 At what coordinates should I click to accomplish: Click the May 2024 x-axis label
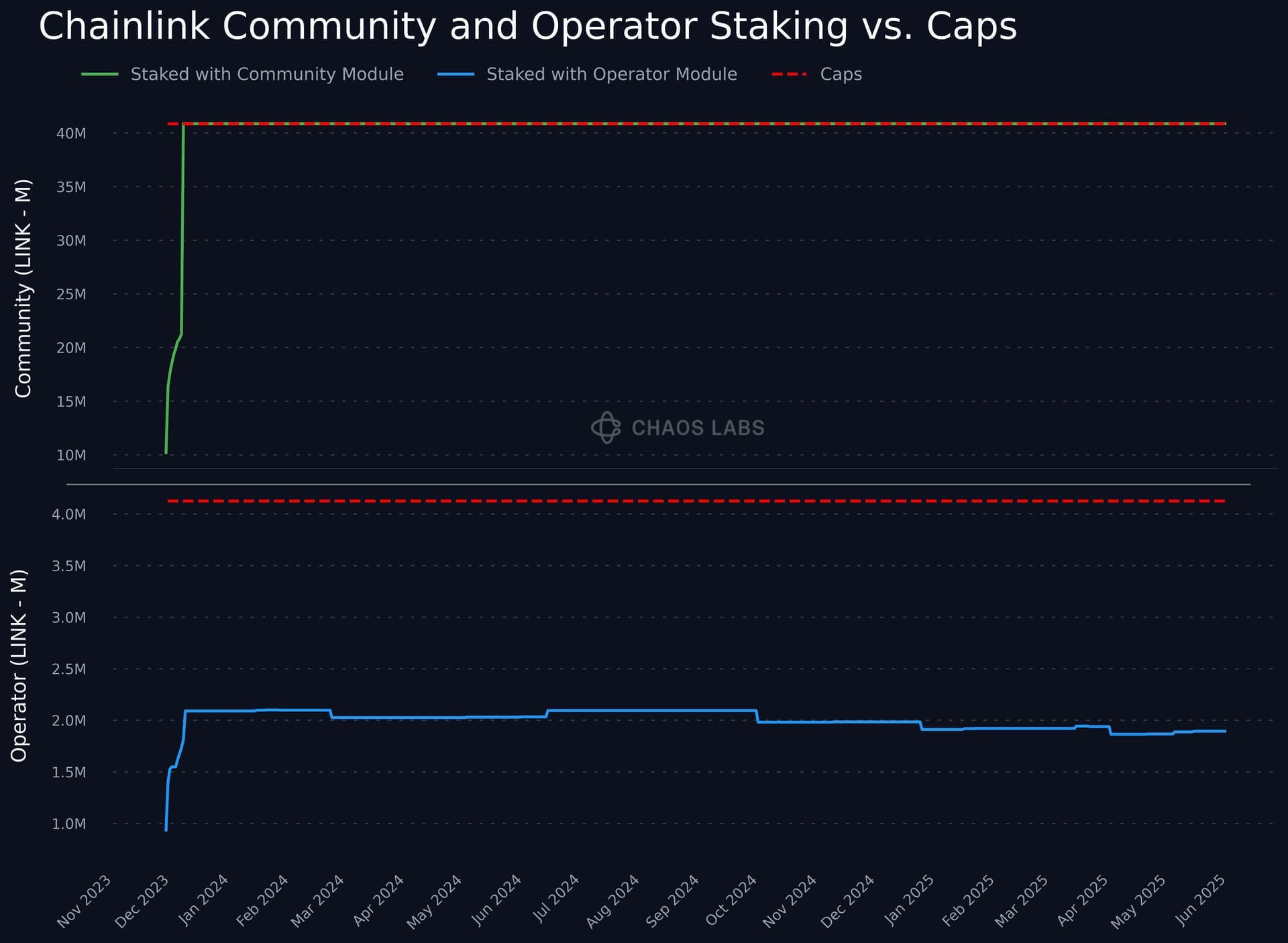[x=435, y=901]
